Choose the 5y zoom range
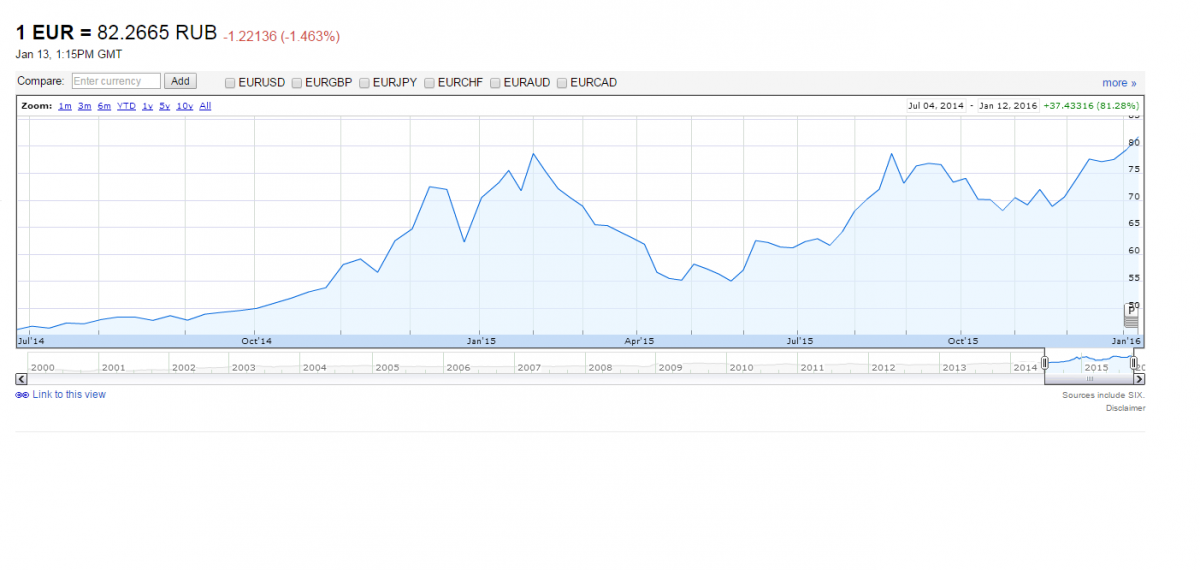Screen dimensions: 1200x570 click(x=164, y=106)
